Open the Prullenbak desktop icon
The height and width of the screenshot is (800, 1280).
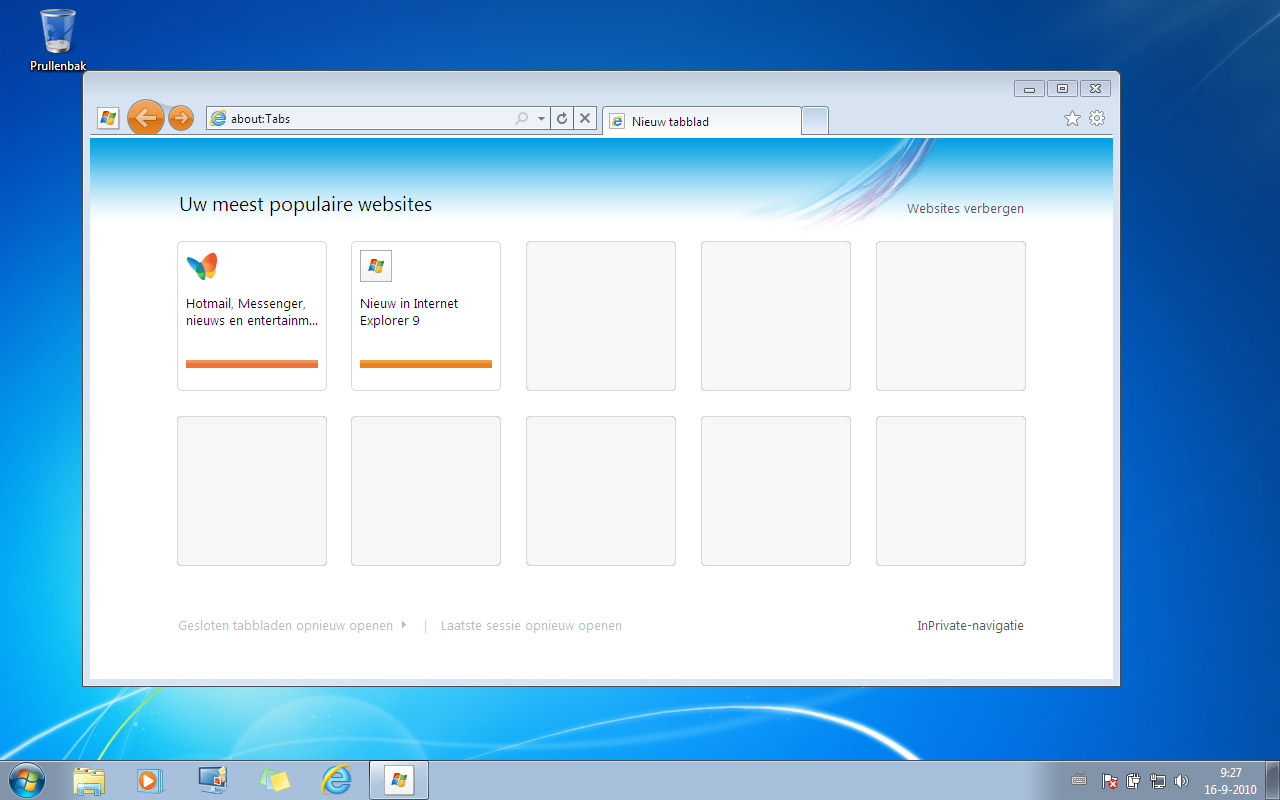[58, 40]
